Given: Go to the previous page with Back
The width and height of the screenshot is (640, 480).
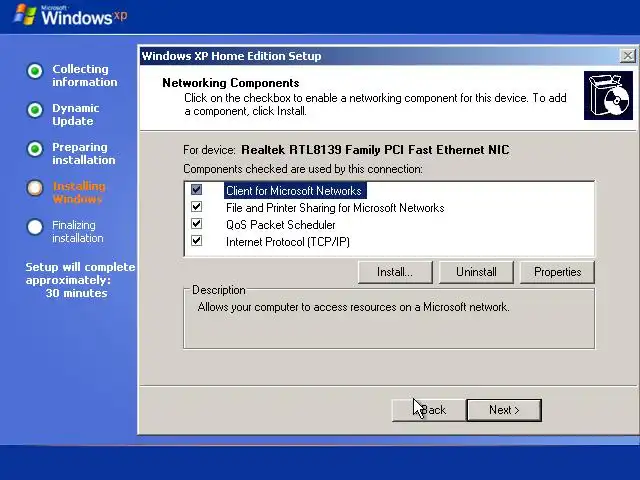Looking at the screenshot, I should point(429,410).
